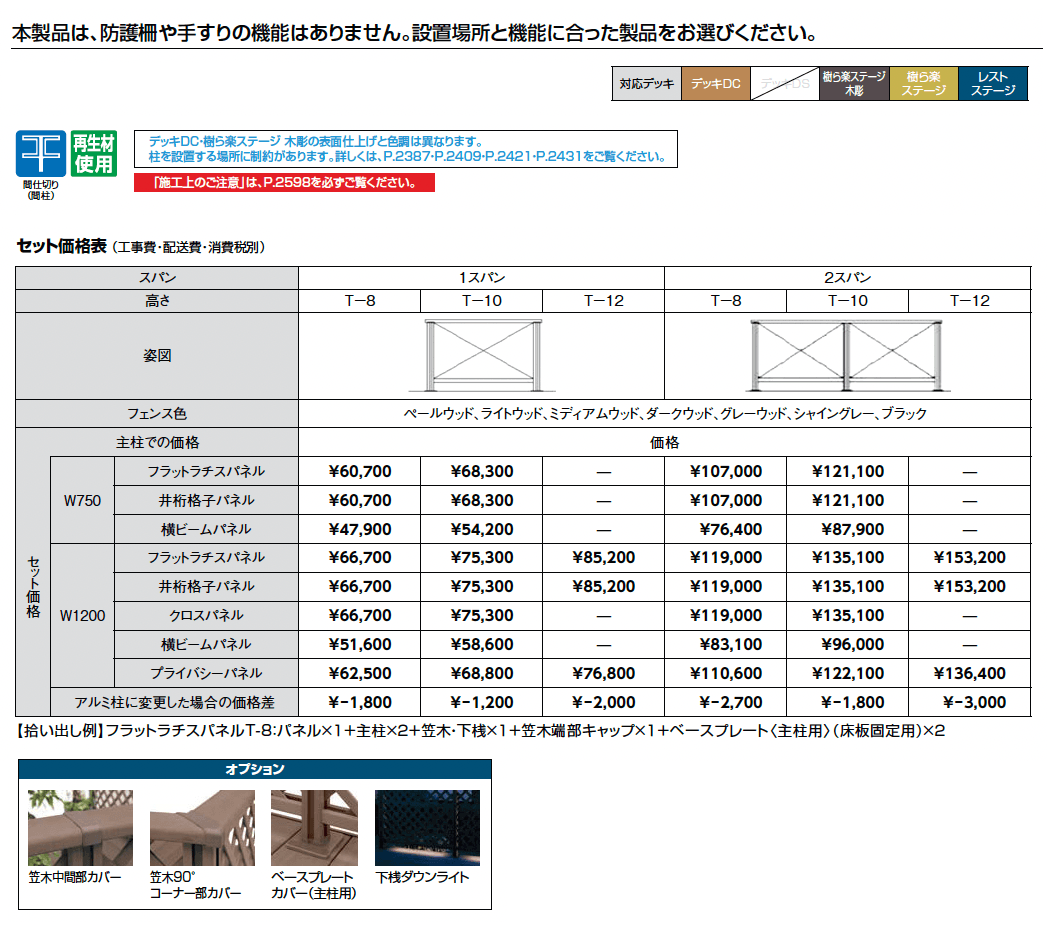Select the highlighted 樹ら楽ステージ option
This screenshot has width=1047, height=925.
[x=924, y=84]
